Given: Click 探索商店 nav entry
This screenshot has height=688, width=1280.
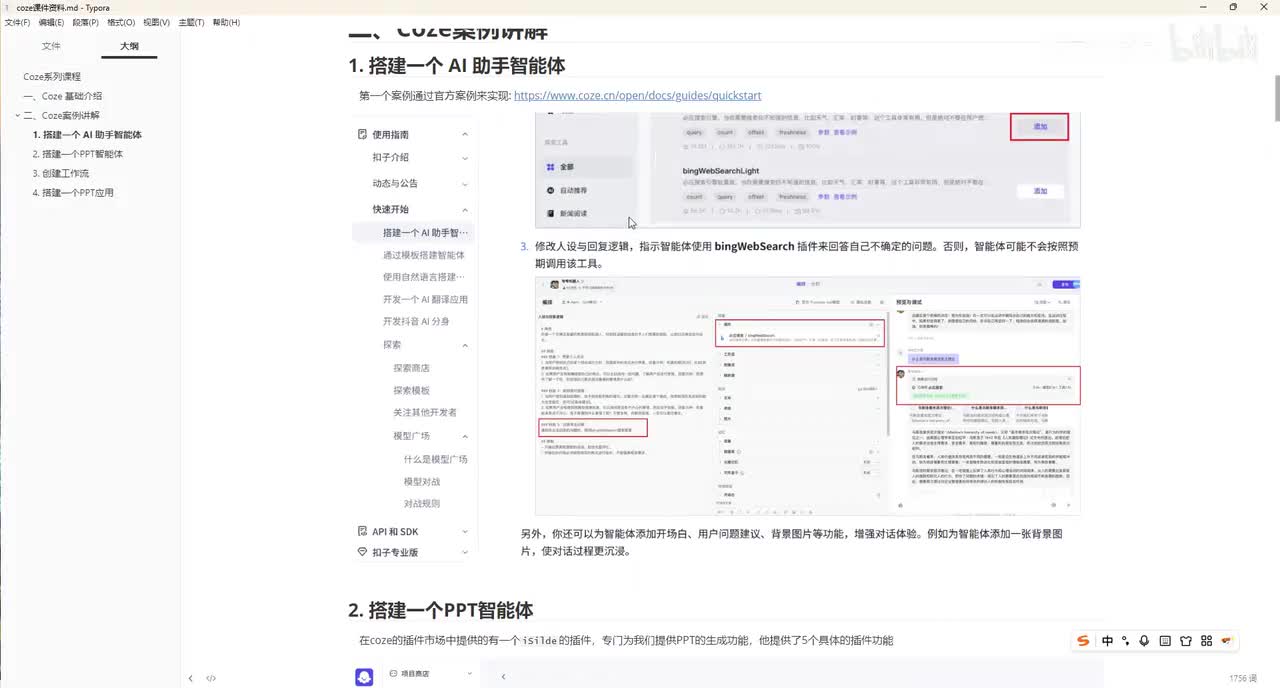Looking at the screenshot, I should point(411,368).
